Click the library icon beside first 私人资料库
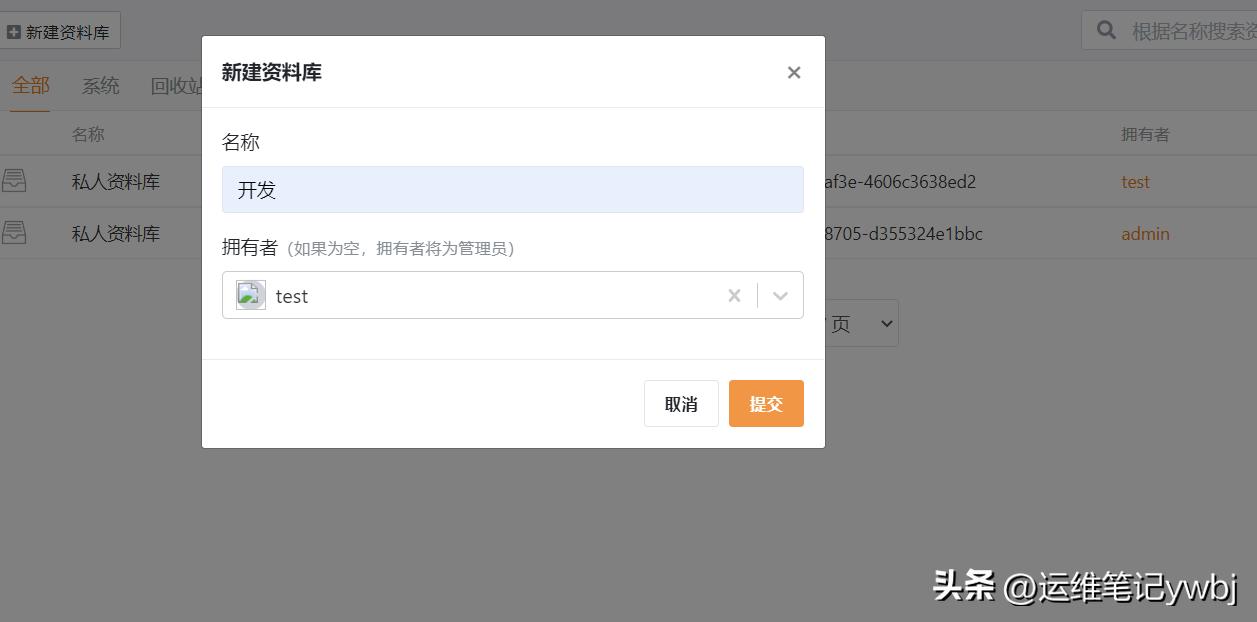Screen dimensions: 1257x622 (14, 181)
